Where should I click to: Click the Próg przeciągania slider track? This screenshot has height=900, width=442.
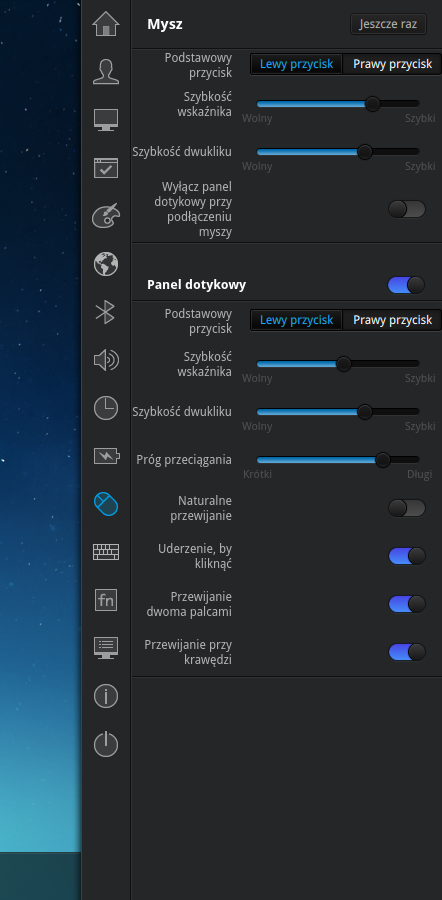338,460
